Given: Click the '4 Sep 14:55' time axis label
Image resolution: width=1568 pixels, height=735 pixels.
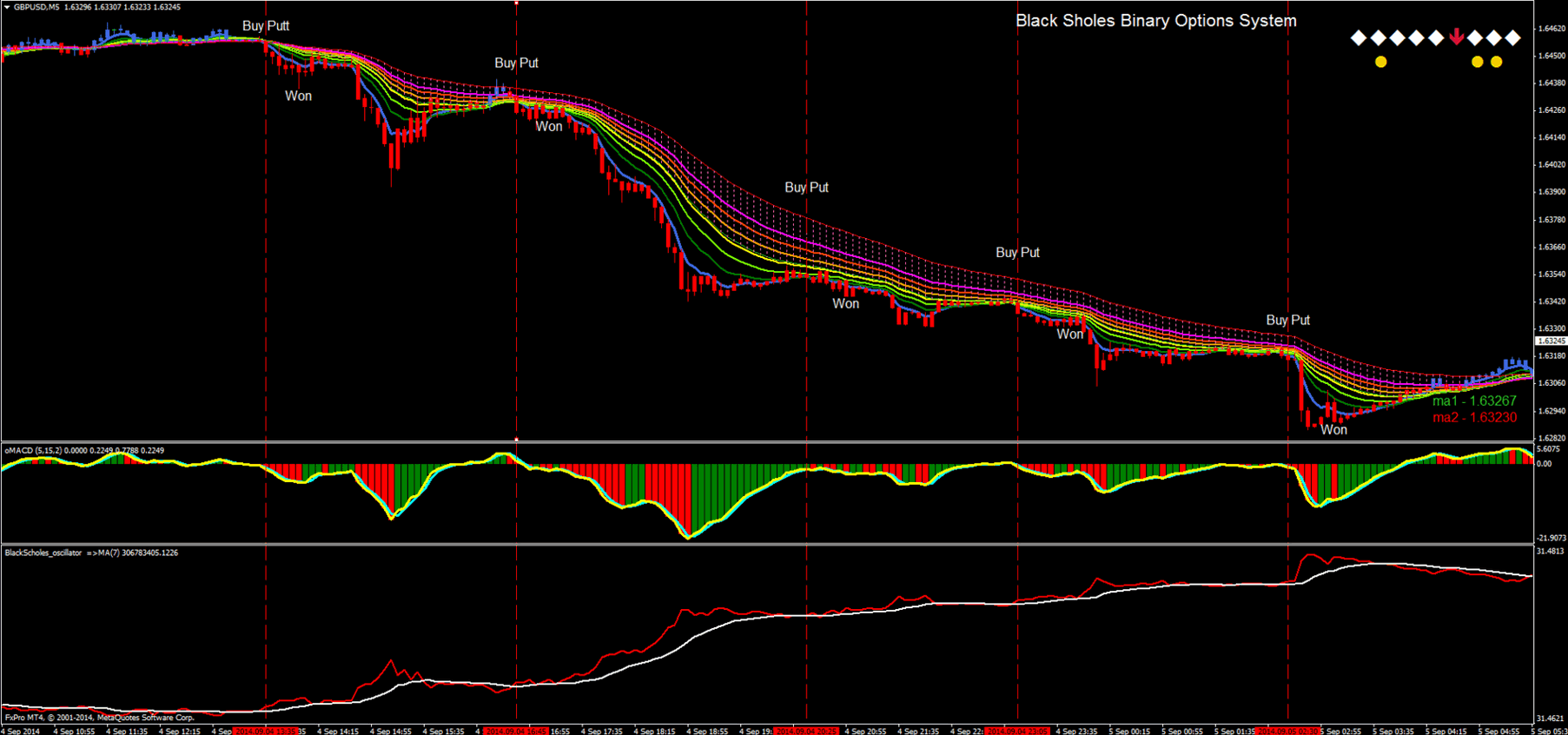Looking at the screenshot, I should [391, 731].
